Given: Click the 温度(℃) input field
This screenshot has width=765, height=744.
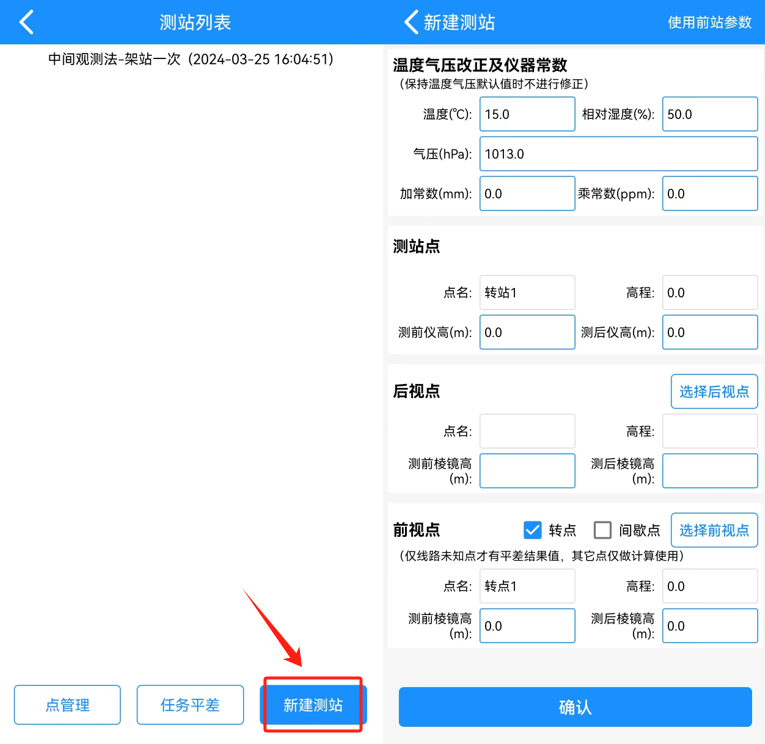Looking at the screenshot, I should point(527,114).
